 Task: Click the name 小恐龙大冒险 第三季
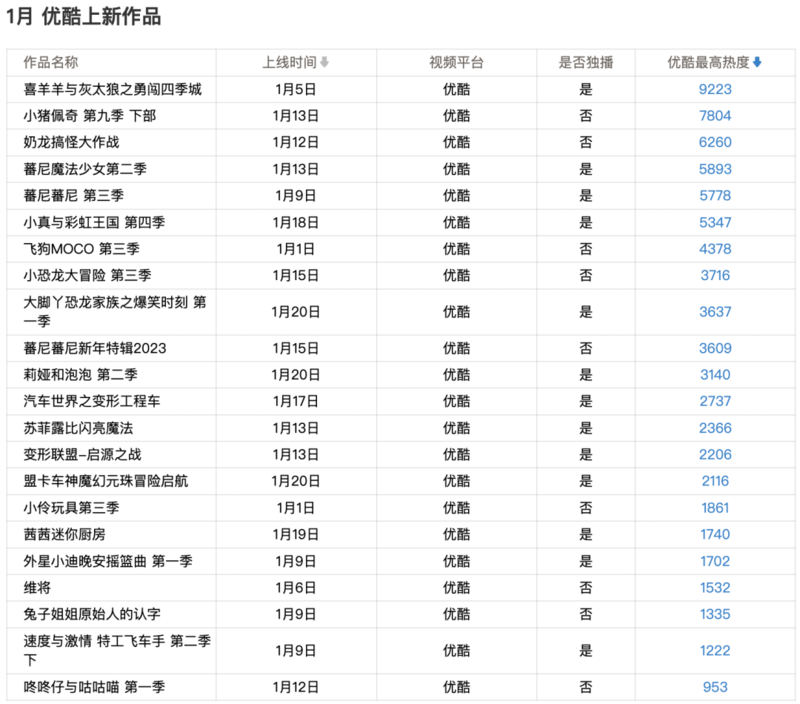tap(87, 275)
